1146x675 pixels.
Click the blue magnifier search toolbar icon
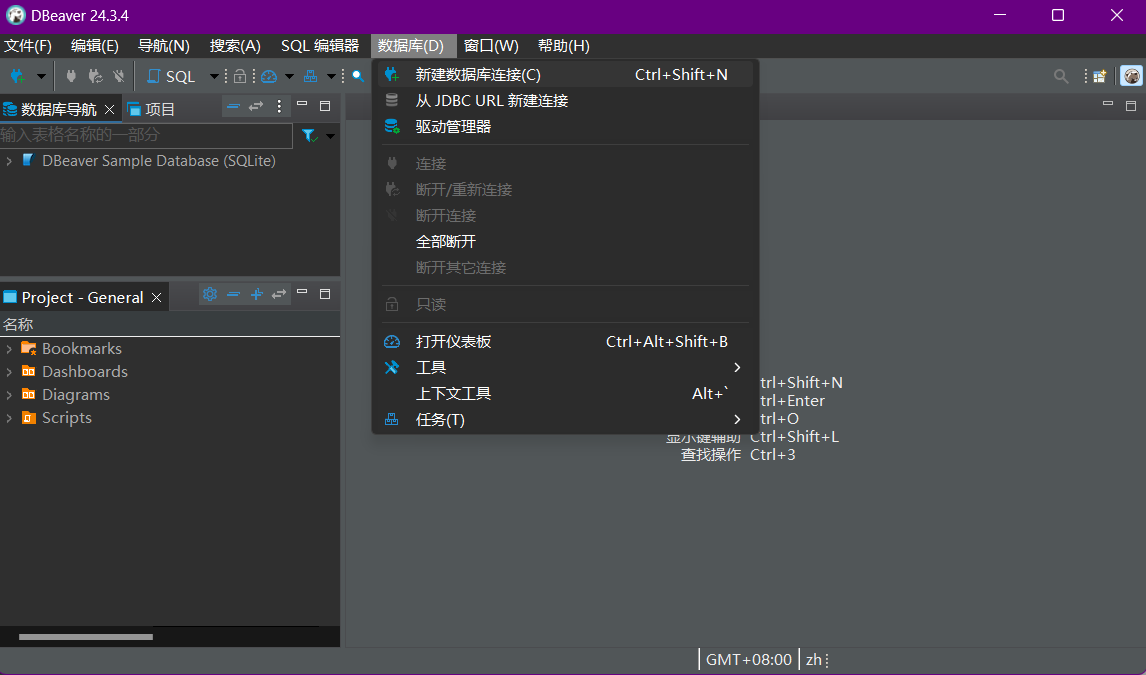(357, 76)
